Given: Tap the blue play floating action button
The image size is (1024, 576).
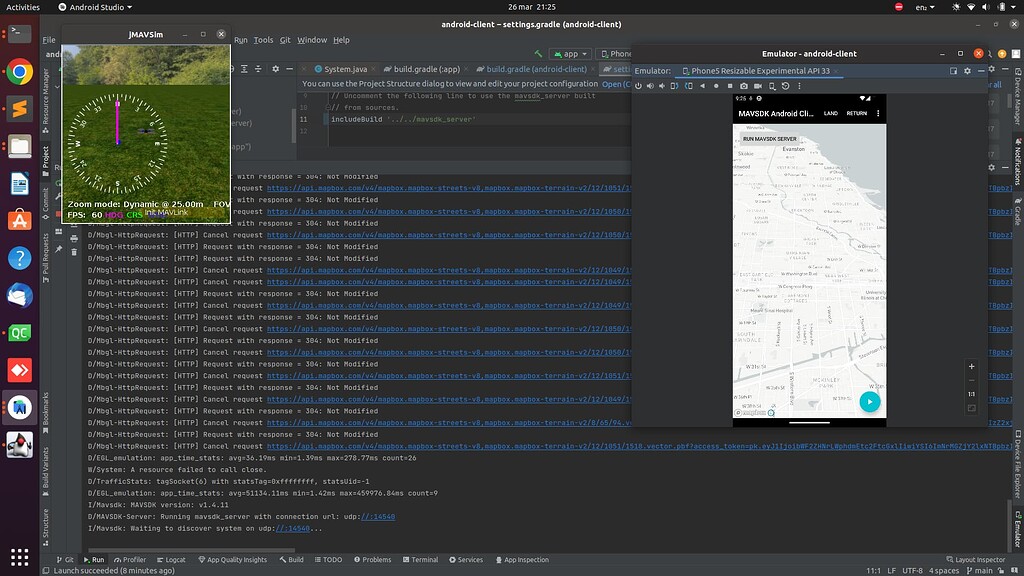Looking at the screenshot, I should 869,402.
